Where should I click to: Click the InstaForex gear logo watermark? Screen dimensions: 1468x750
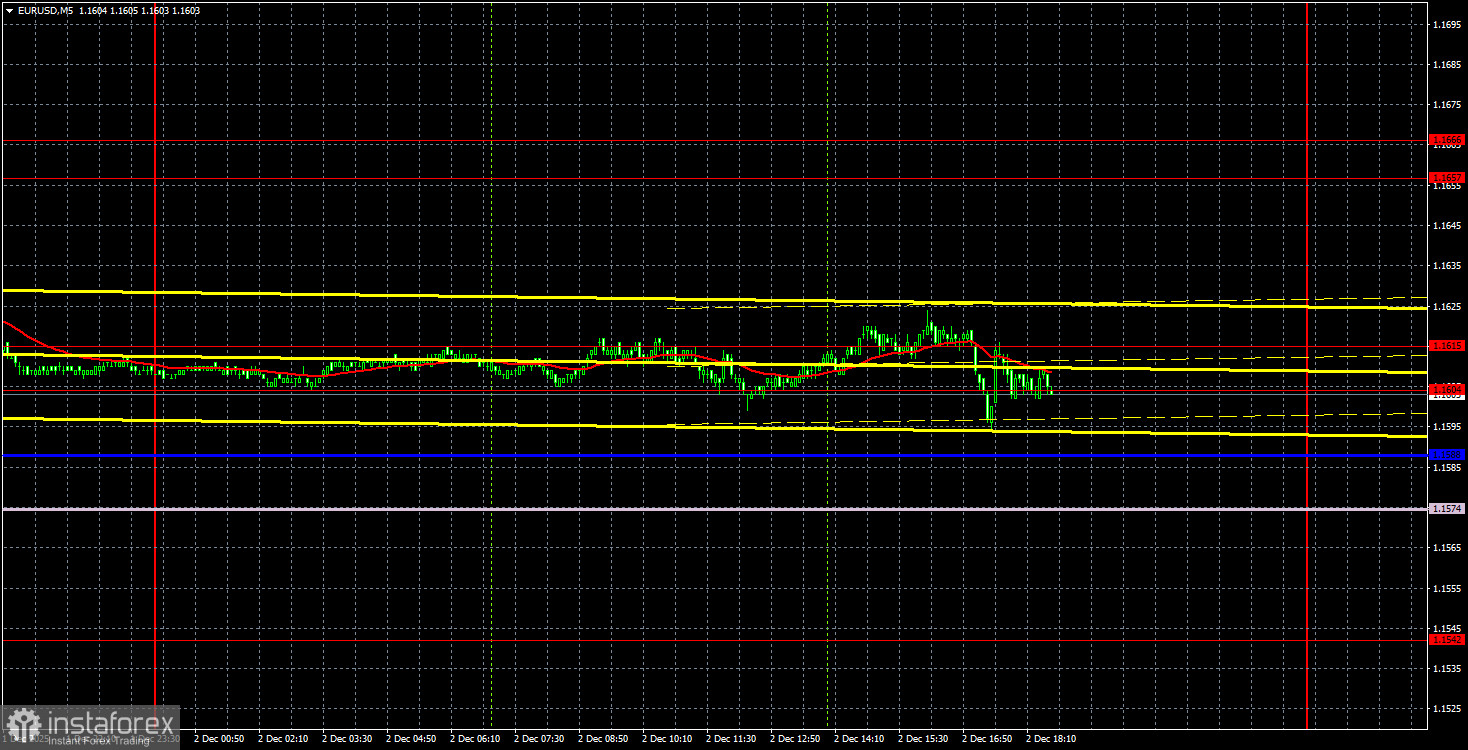point(22,722)
